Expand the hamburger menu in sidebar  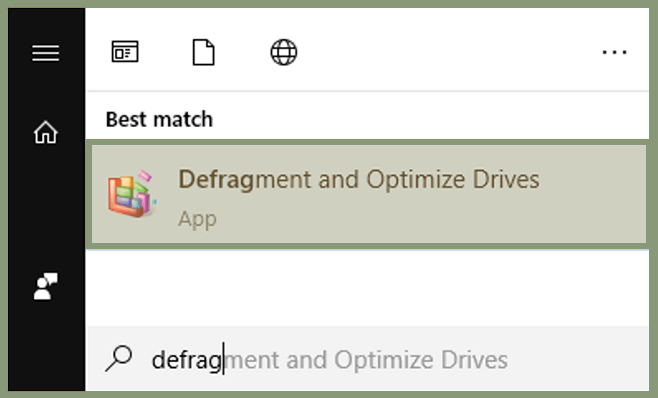tap(46, 53)
